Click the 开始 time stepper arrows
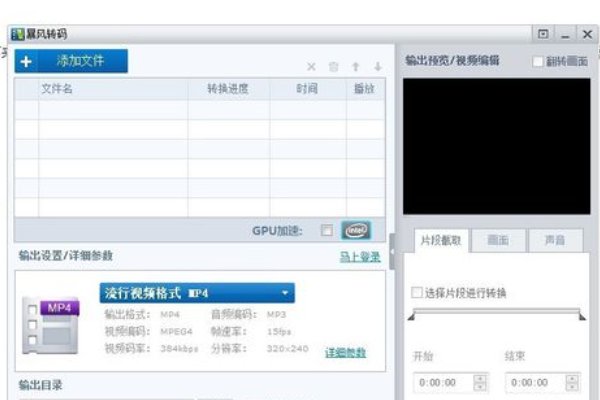Screen dimensions: 600x400 tap(480, 383)
